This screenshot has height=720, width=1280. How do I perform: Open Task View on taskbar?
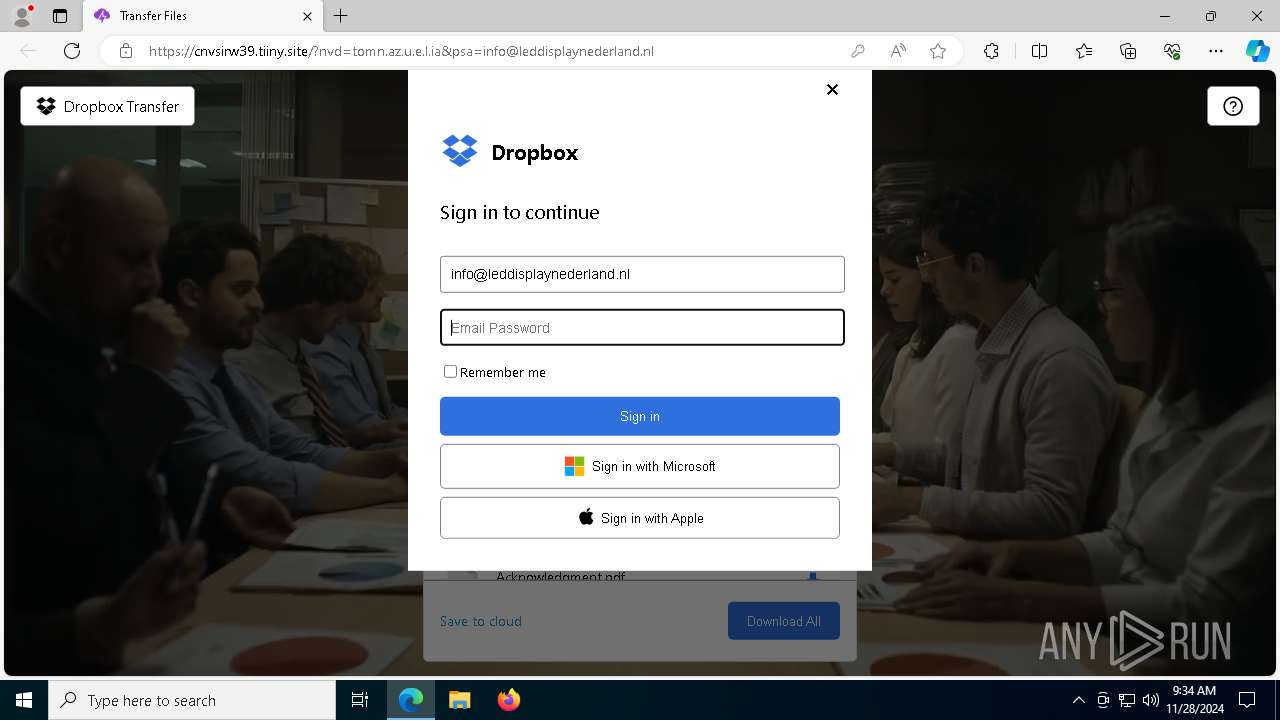point(360,700)
